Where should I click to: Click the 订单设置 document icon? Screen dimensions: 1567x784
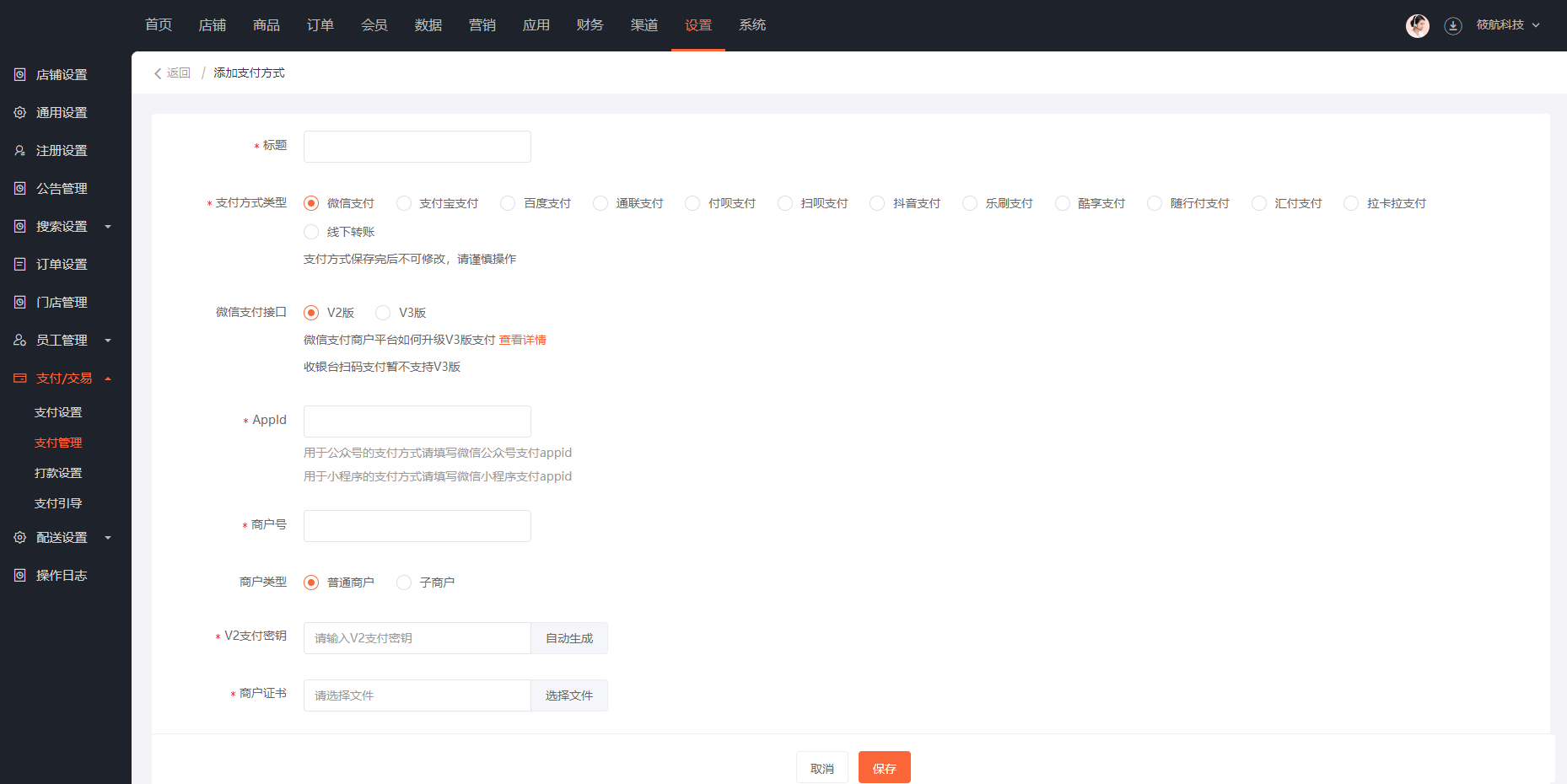20,265
